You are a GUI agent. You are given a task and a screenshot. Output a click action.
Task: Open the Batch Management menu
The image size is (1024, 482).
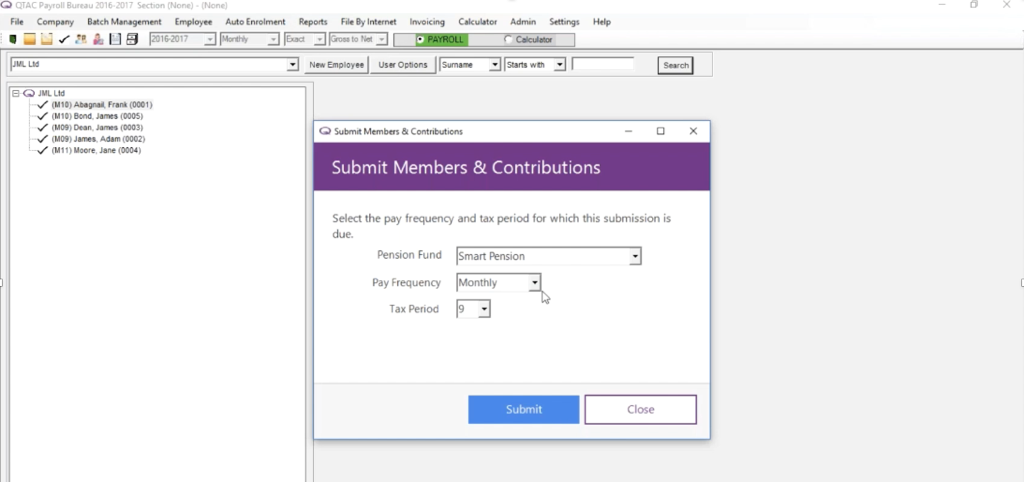point(124,22)
